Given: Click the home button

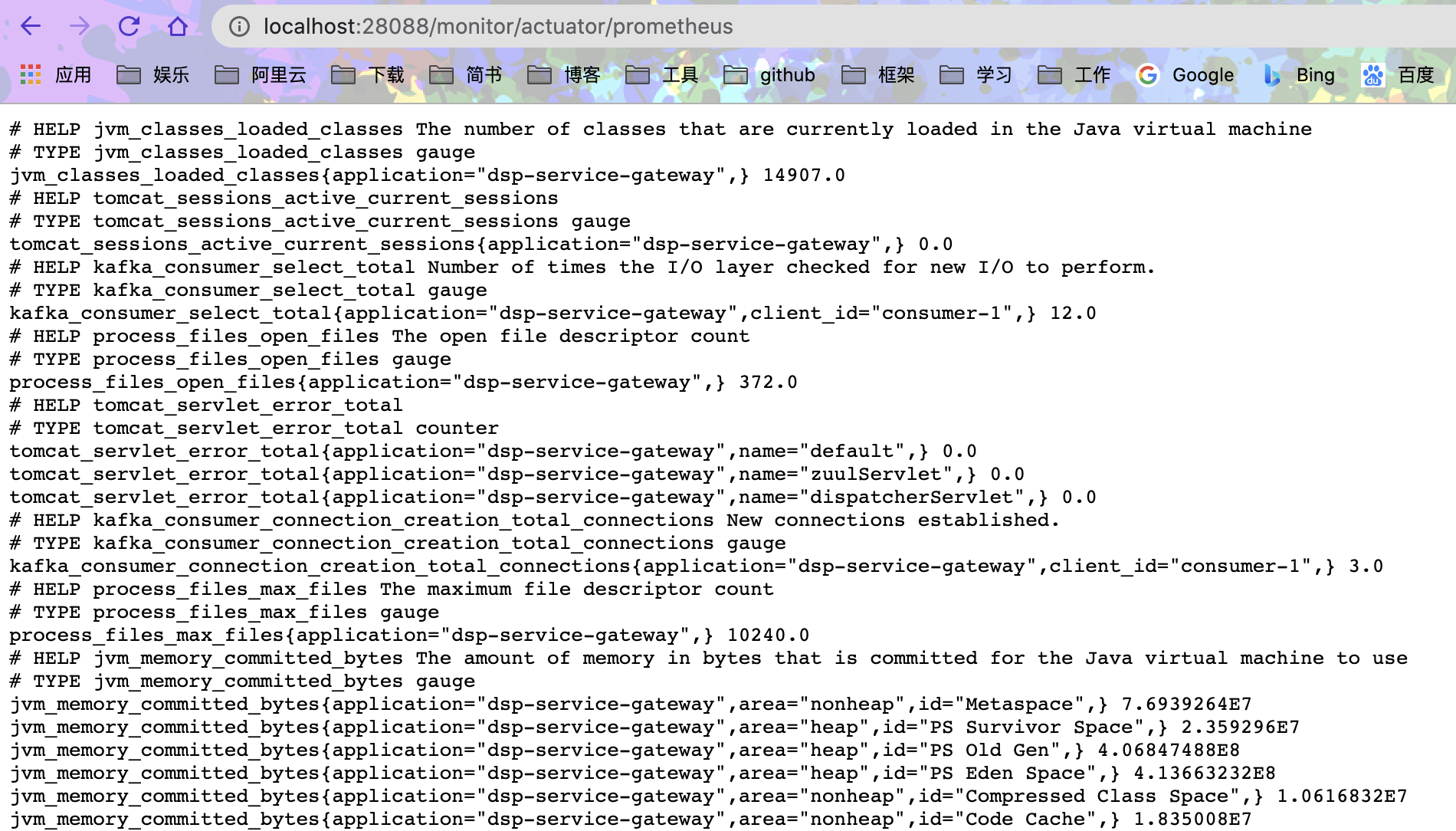Looking at the screenshot, I should point(175,25).
